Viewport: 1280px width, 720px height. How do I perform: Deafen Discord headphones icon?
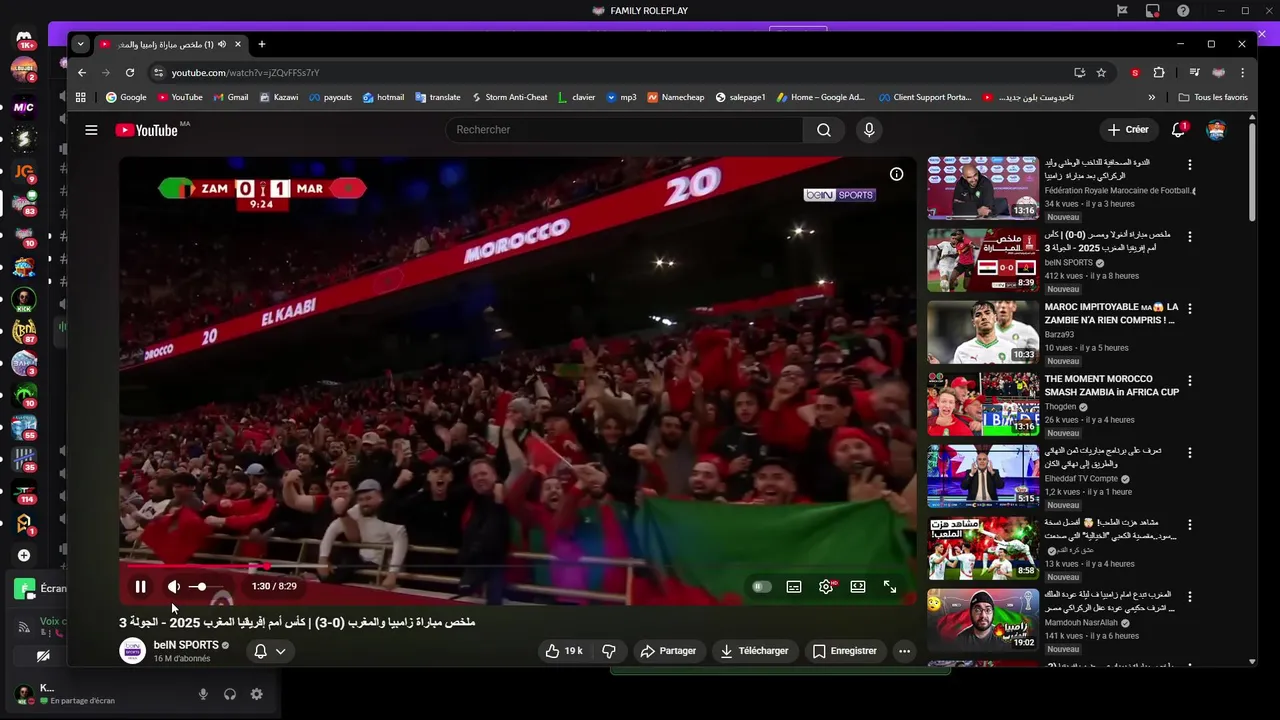pos(230,694)
